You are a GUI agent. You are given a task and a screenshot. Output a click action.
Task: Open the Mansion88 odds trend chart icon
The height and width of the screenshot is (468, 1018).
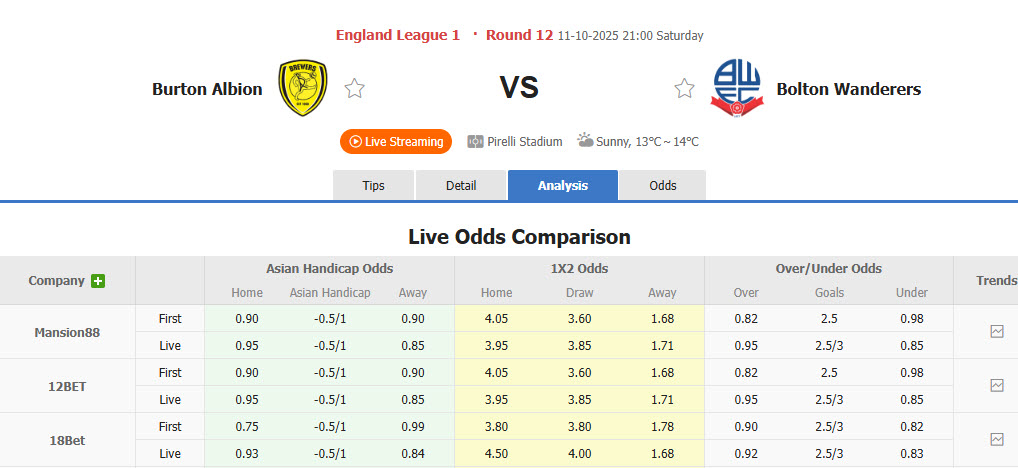pos(997,331)
